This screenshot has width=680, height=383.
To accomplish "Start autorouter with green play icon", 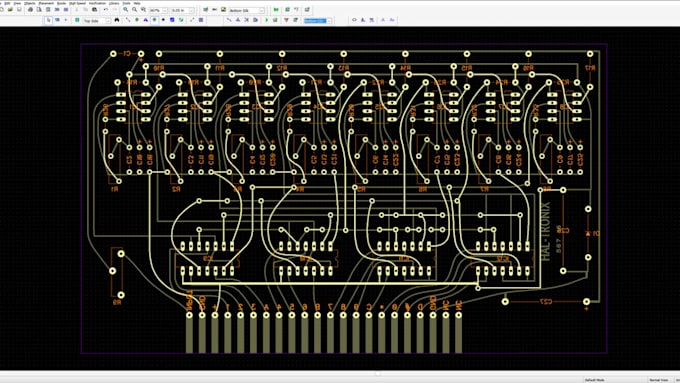I will (267, 20).
